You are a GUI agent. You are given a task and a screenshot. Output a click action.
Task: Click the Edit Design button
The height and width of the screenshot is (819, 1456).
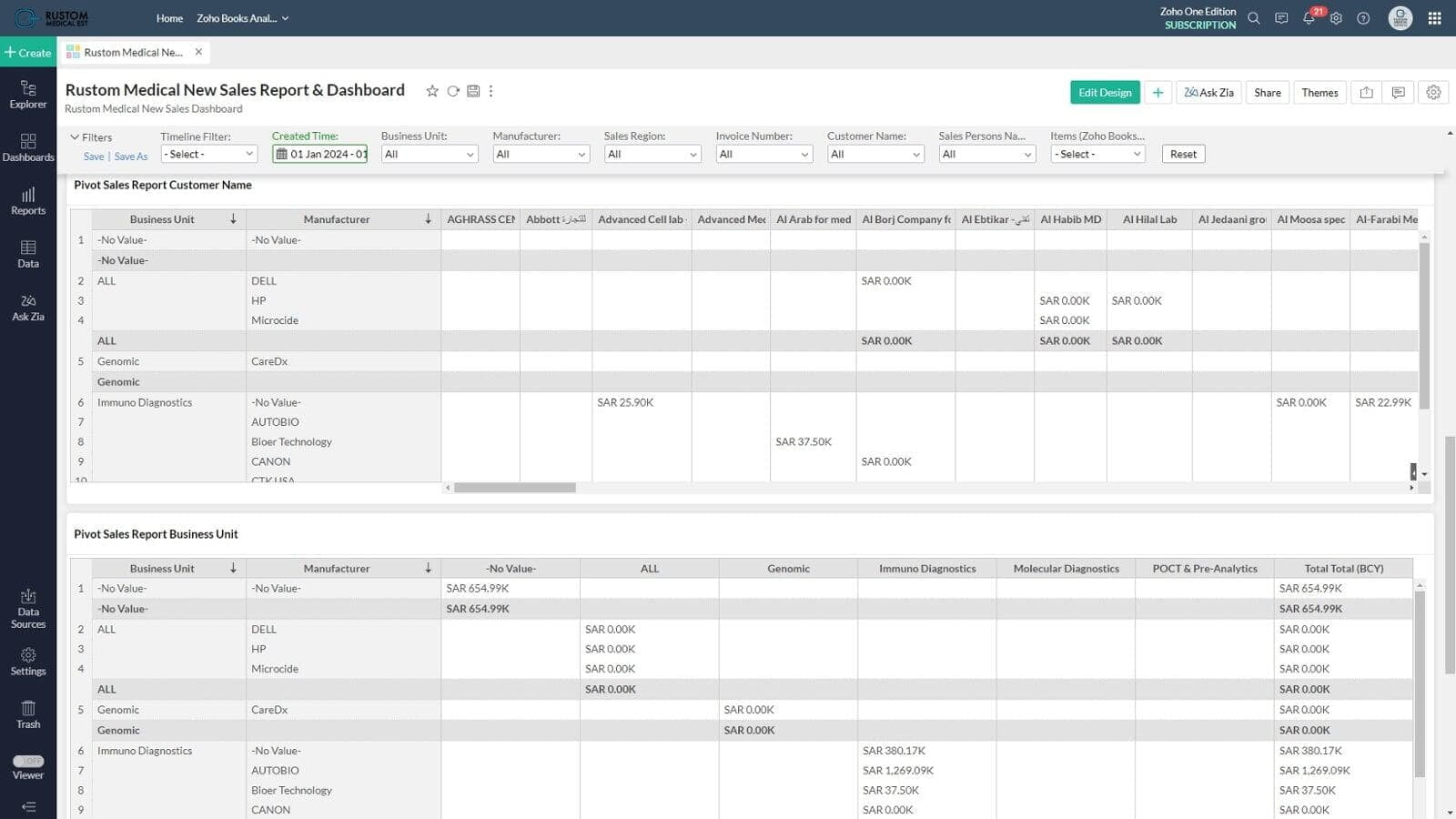click(x=1105, y=93)
